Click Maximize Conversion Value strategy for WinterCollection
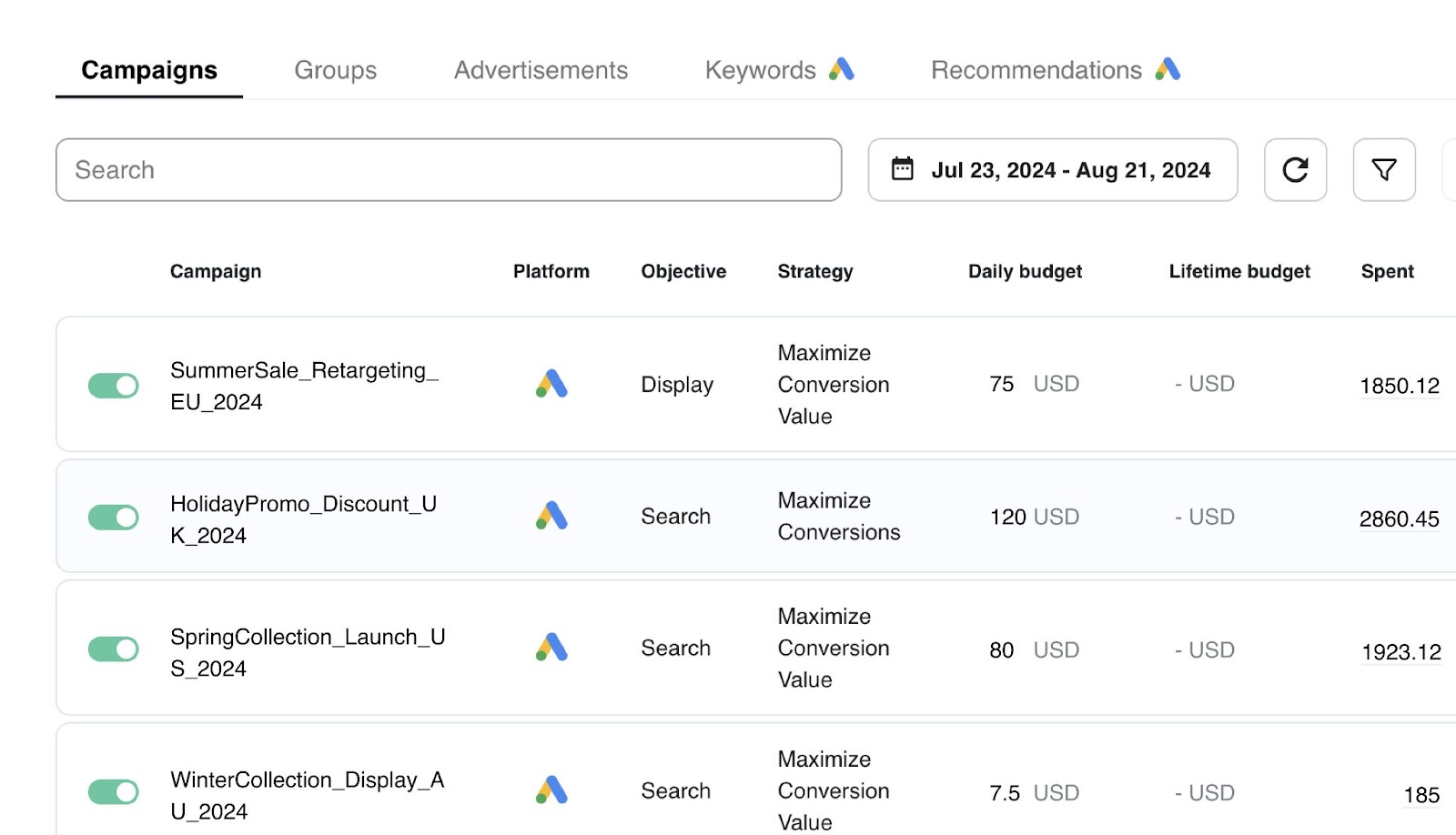1456x835 pixels. click(834, 790)
